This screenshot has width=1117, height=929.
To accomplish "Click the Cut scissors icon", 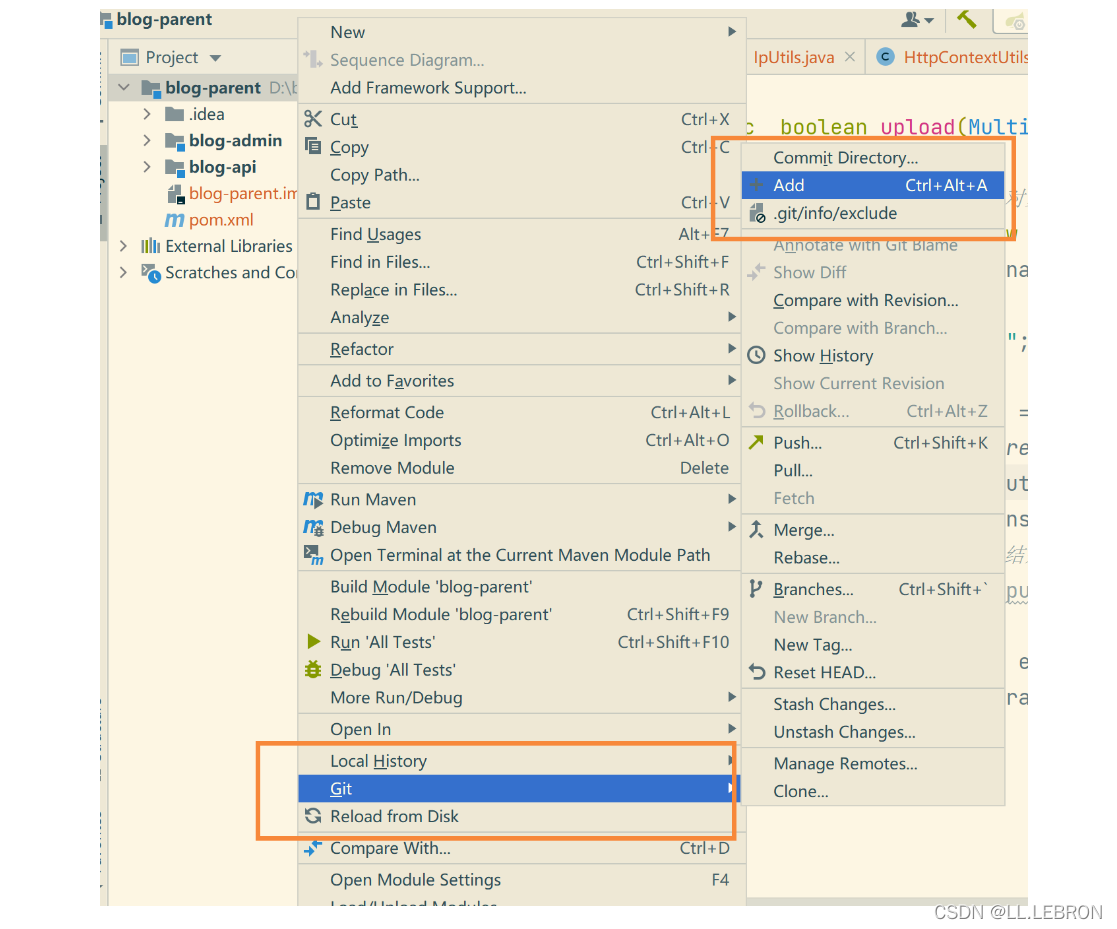I will coord(313,119).
